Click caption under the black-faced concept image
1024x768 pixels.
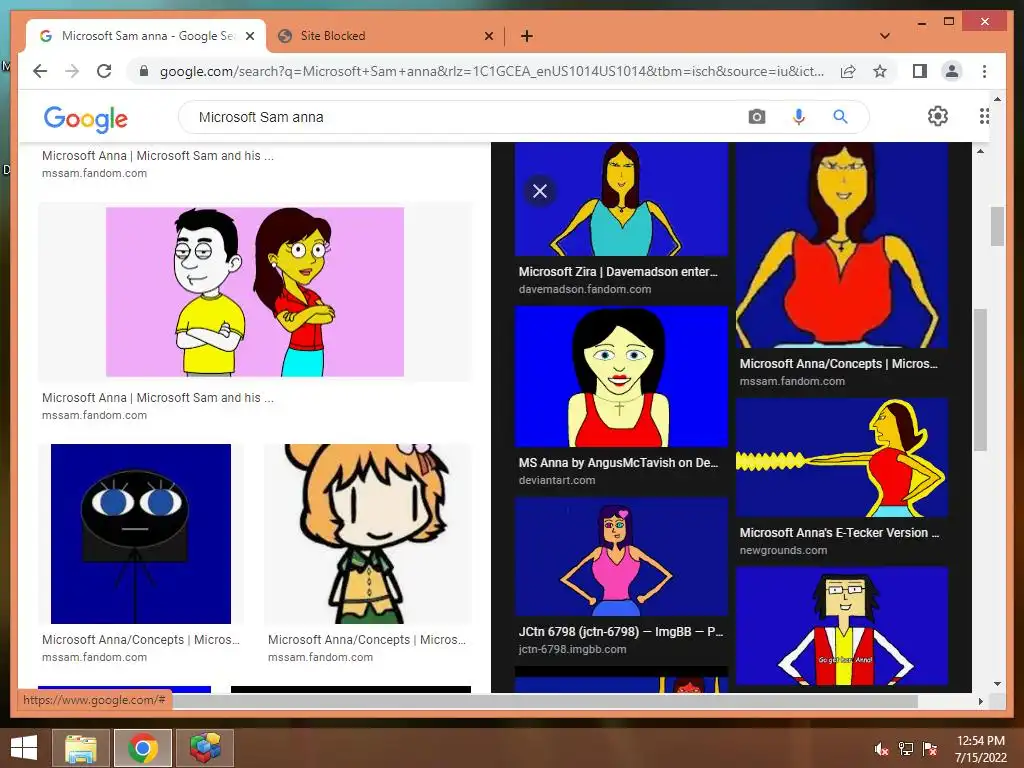coord(140,640)
